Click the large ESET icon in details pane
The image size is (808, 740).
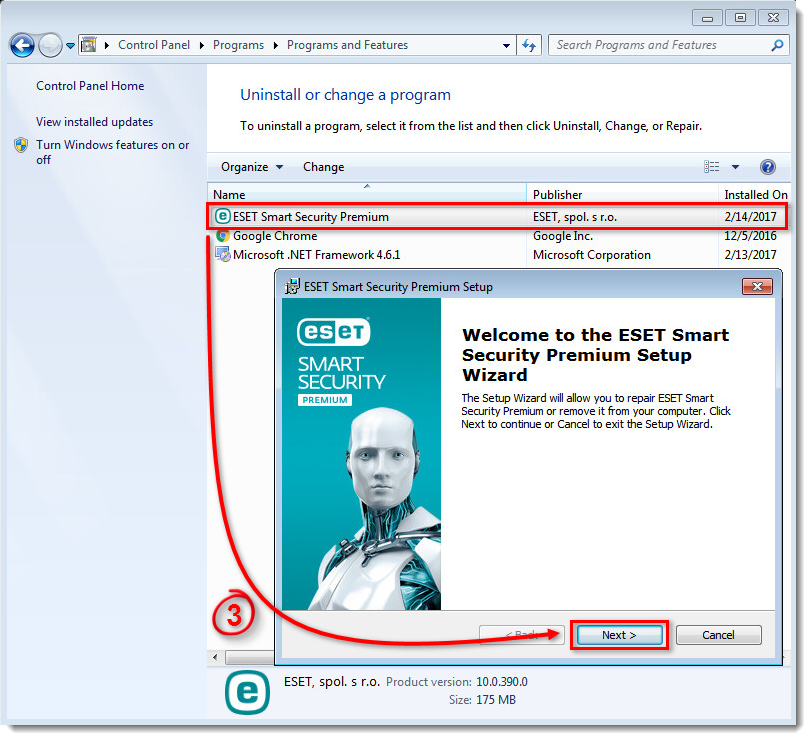tap(247, 692)
